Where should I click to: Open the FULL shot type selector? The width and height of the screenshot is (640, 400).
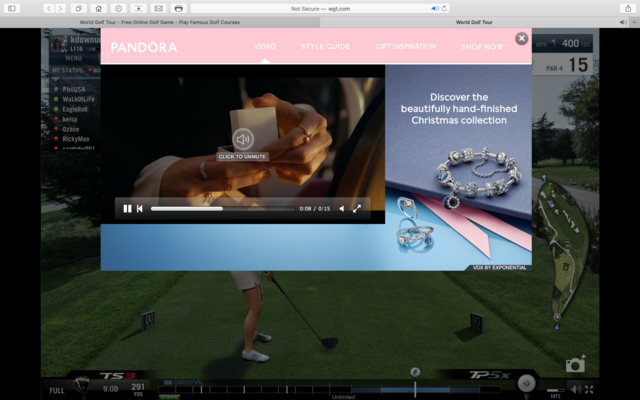[57, 391]
